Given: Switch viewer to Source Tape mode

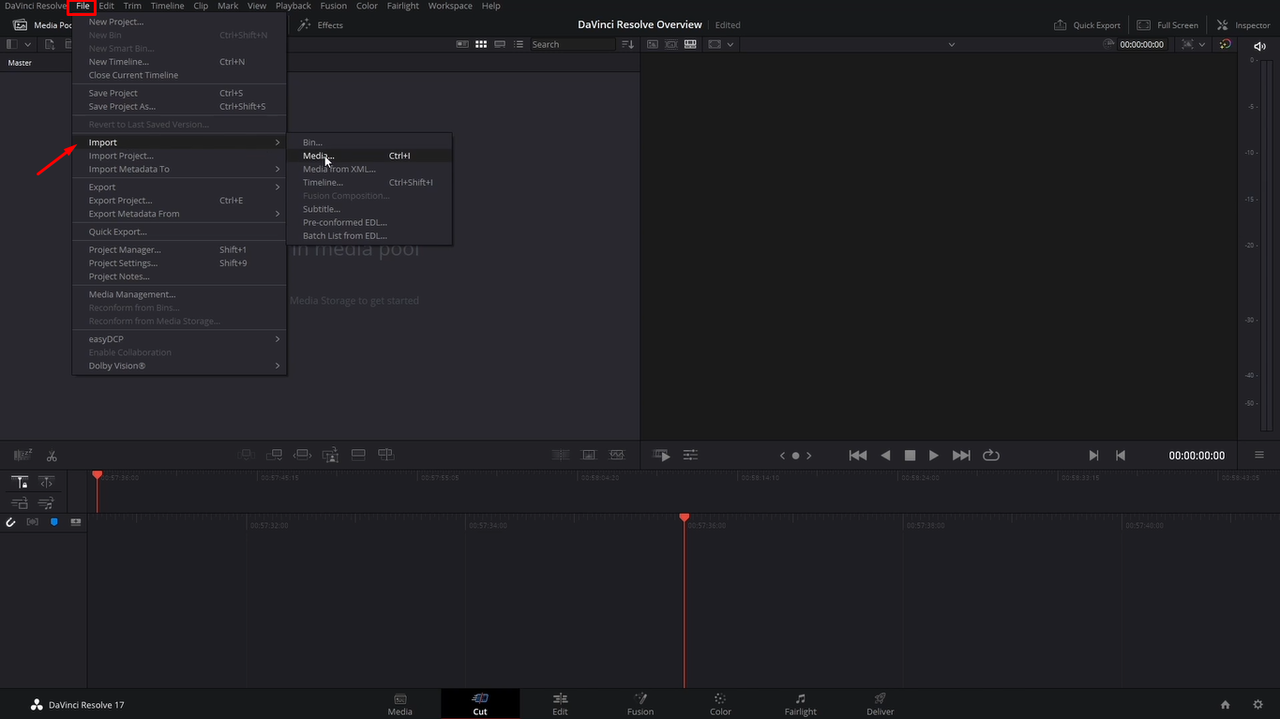Looking at the screenshot, I should (671, 44).
